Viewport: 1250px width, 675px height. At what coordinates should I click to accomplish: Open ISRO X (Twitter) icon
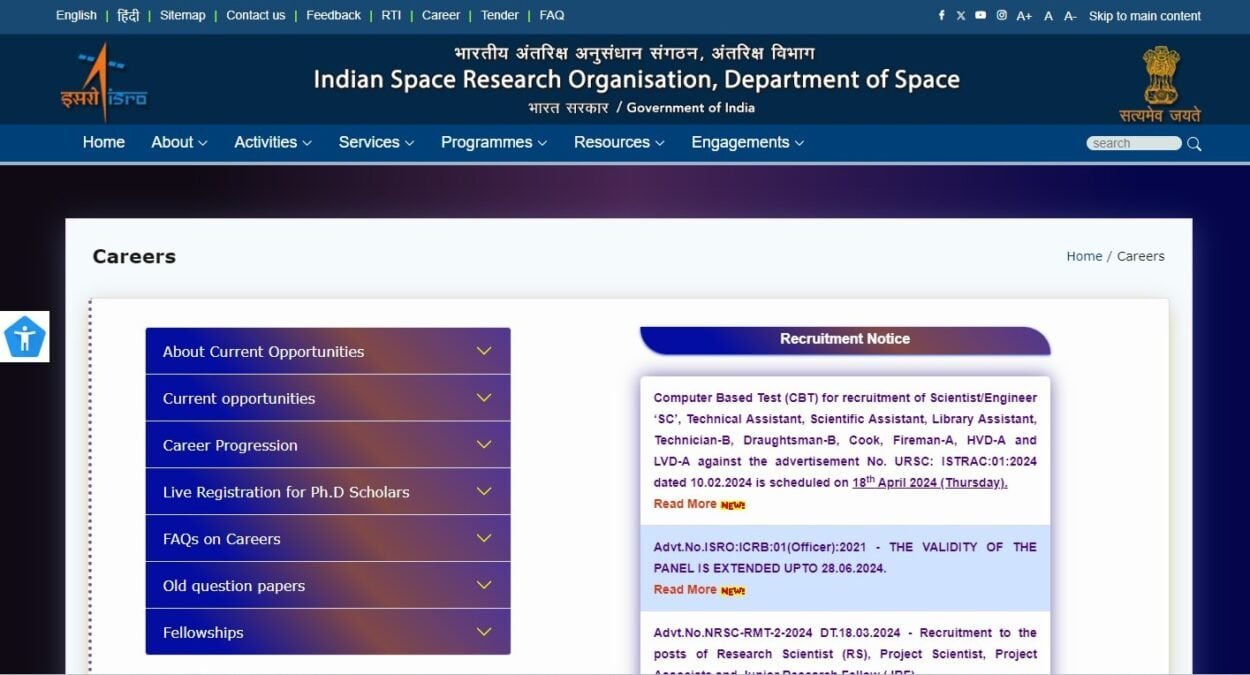[x=961, y=15]
